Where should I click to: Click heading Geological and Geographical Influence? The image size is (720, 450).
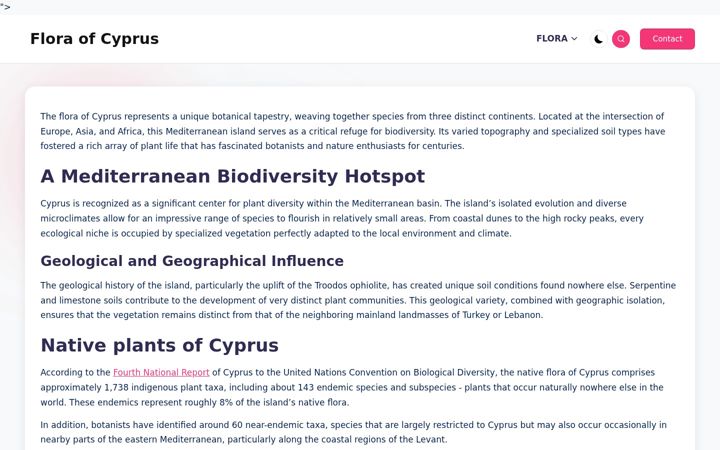pyautogui.click(x=192, y=261)
